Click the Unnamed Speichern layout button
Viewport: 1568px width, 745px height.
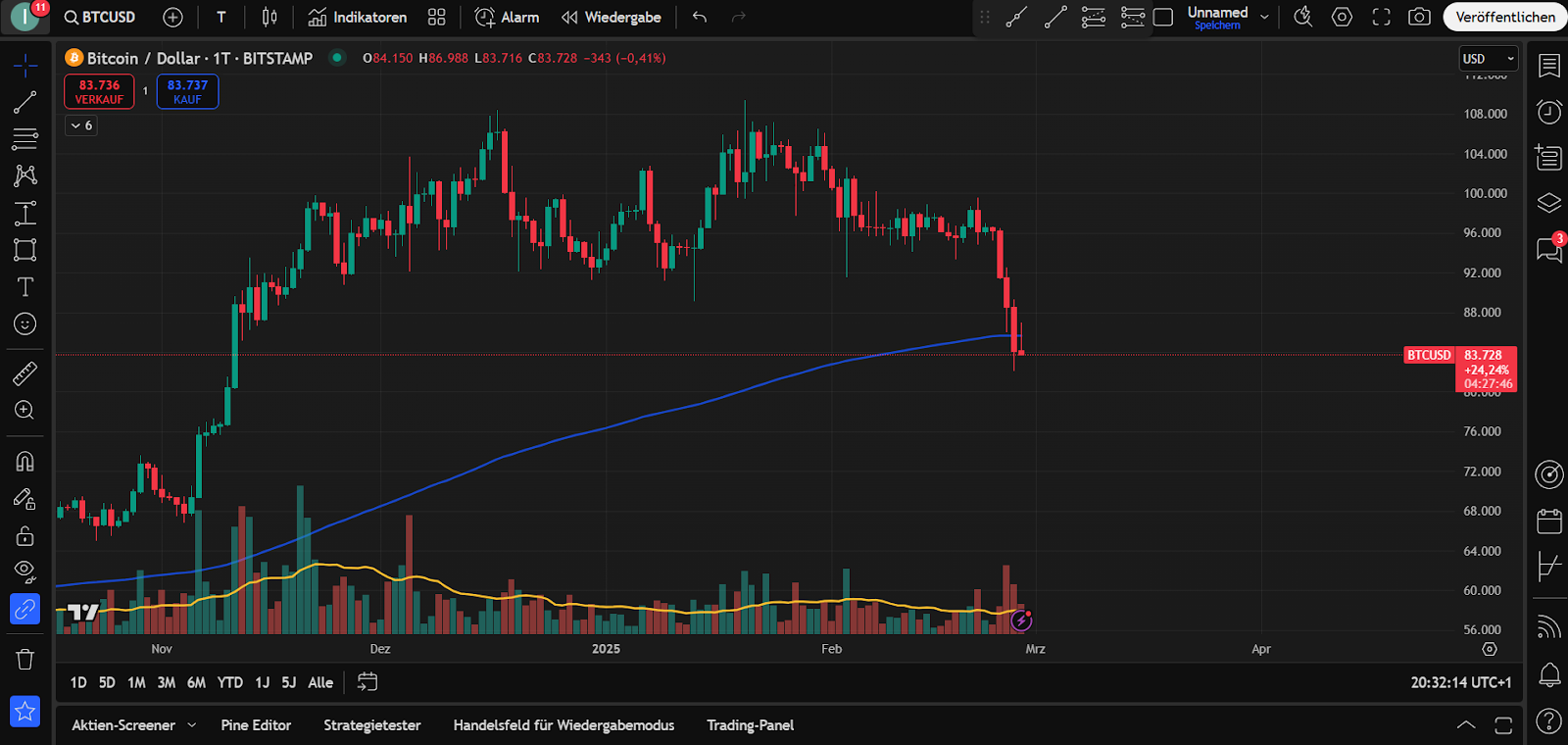pos(1217,17)
